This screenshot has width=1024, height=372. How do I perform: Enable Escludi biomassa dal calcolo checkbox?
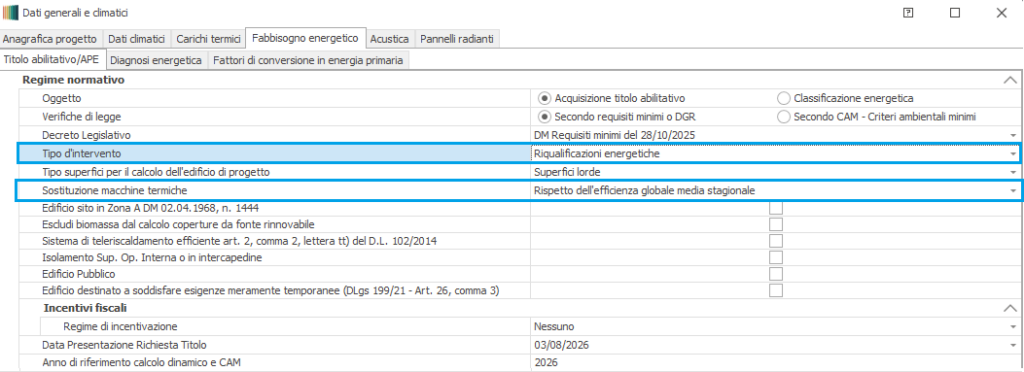(x=776, y=225)
